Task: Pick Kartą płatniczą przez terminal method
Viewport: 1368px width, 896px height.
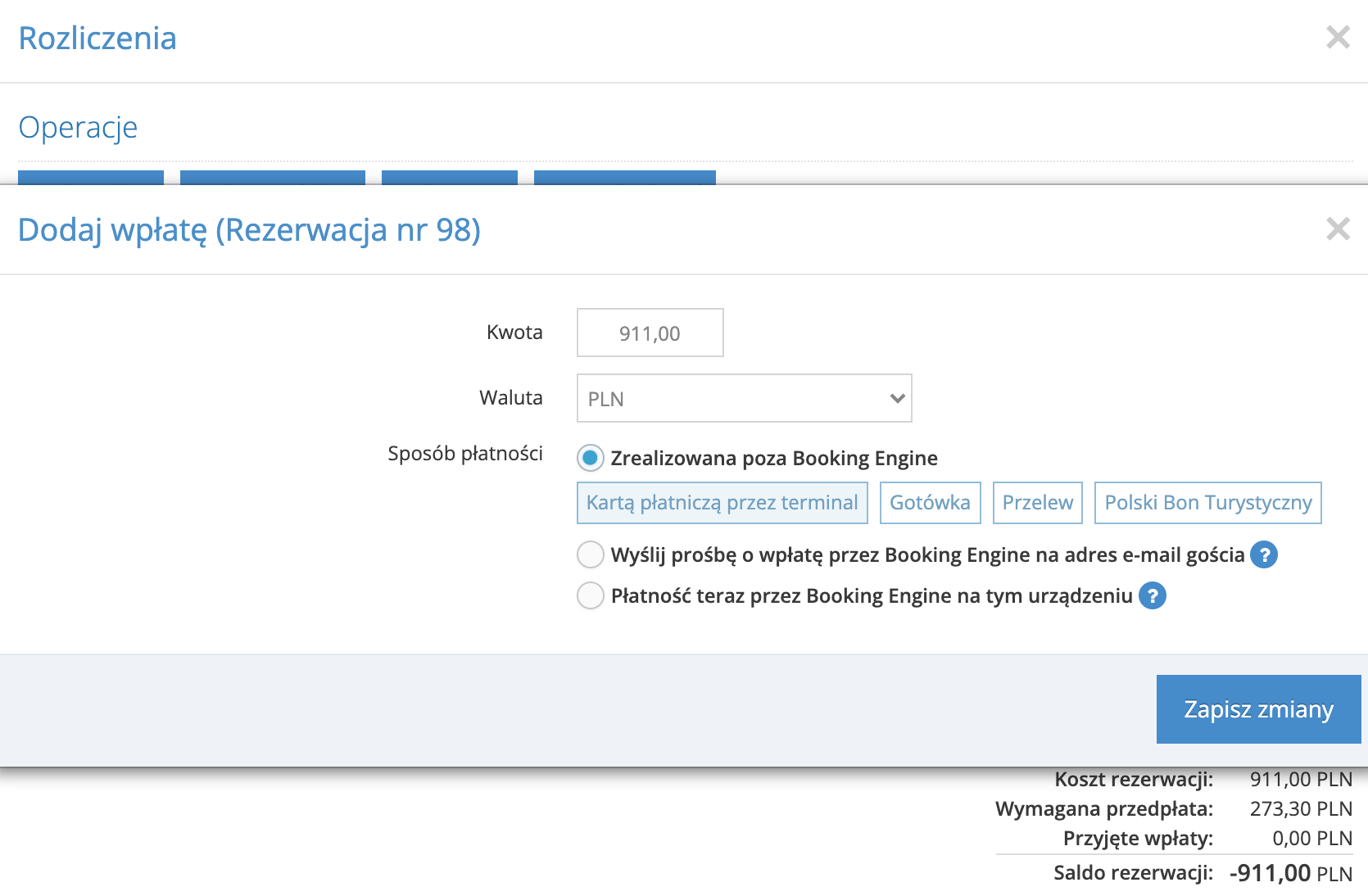Action: (722, 502)
